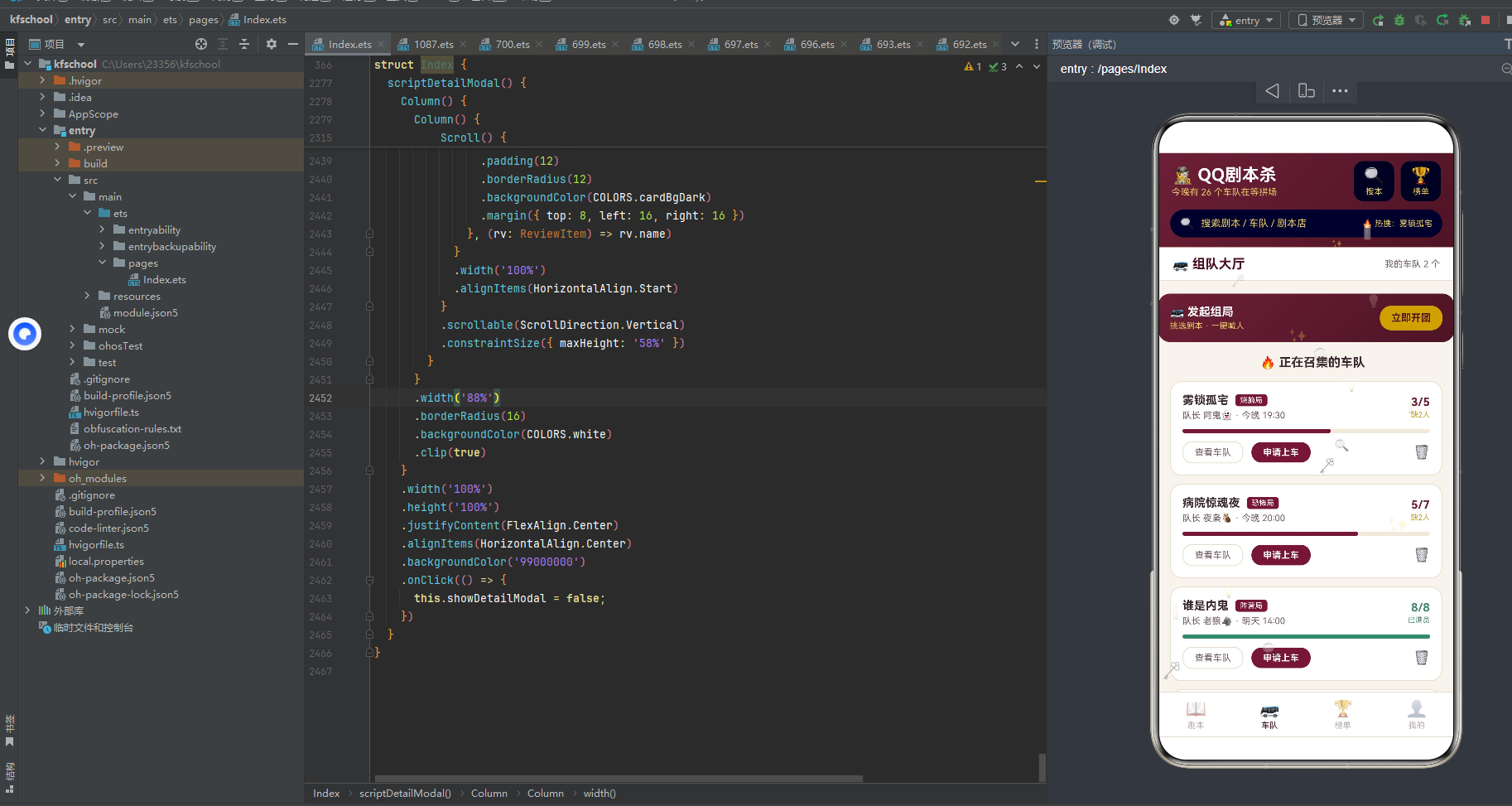This screenshot has width=1512, height=806.
Task: Click the crosshair target icon in top toolbar
Action: pyautogui.click(x=1174, y=20)
